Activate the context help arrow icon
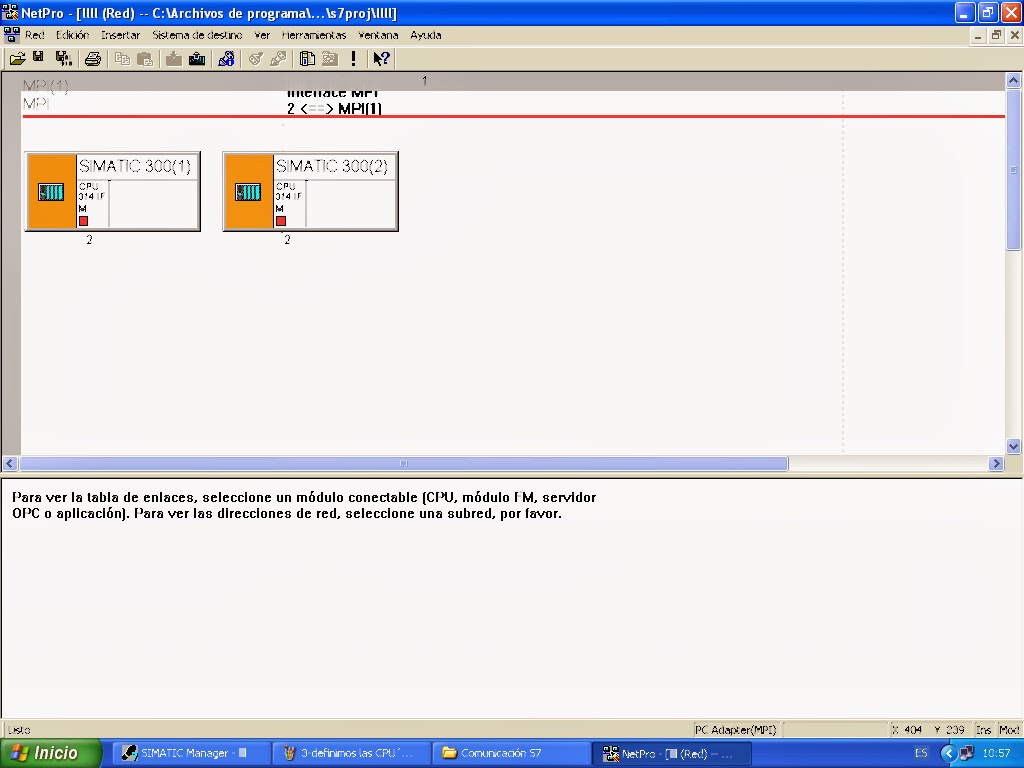Viewport: 1024px width, 768px height. click(x=381, y=59)
